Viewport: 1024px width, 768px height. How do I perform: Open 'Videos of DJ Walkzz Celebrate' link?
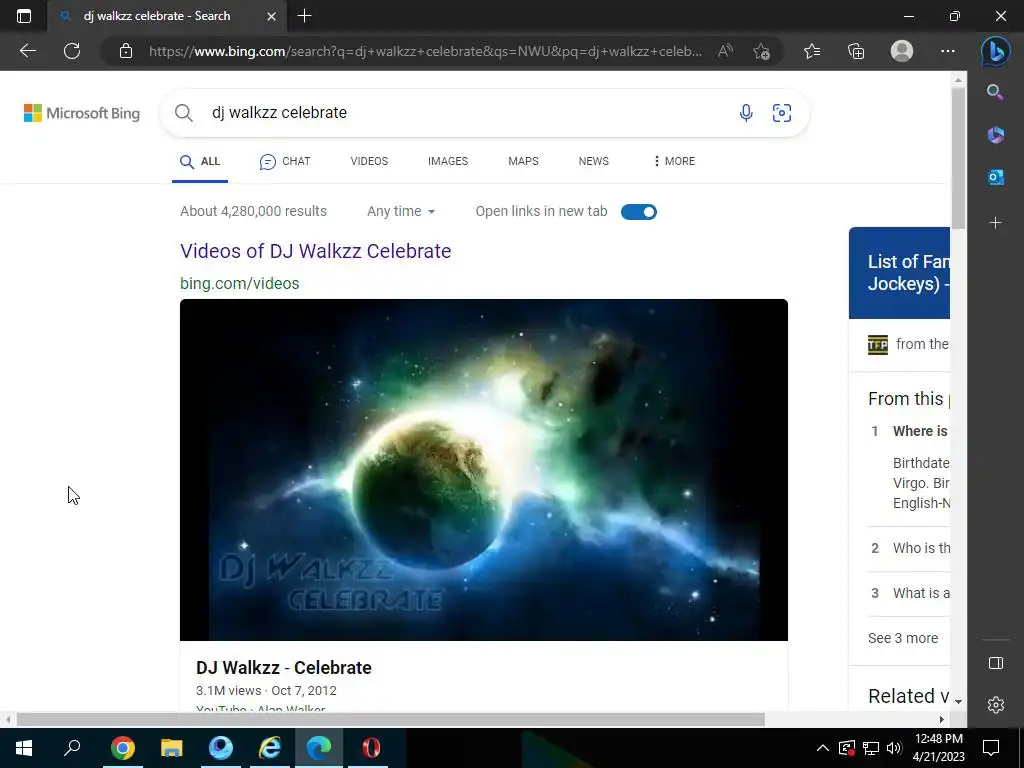(315, 251)
